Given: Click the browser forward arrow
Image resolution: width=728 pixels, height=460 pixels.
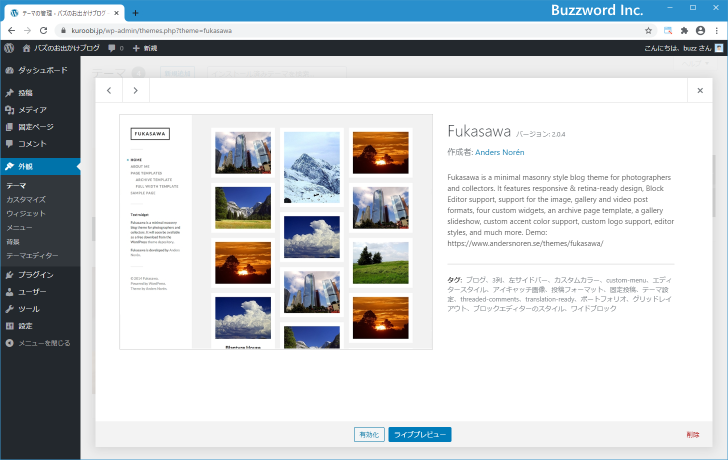Looking at the screenshot, I should coord(27,31).
